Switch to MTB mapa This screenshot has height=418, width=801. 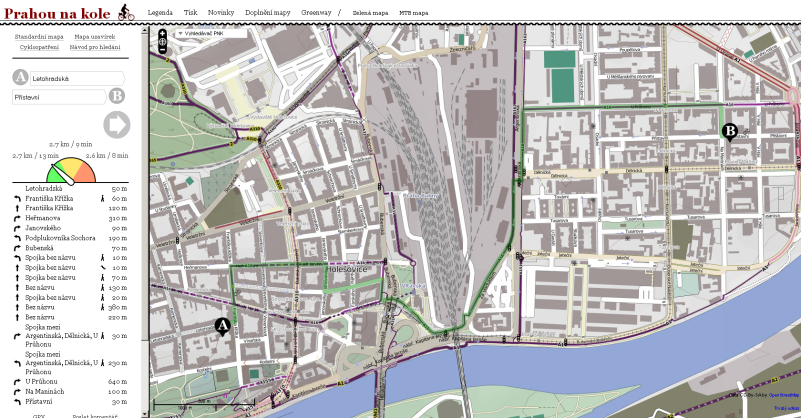point(414,13)
